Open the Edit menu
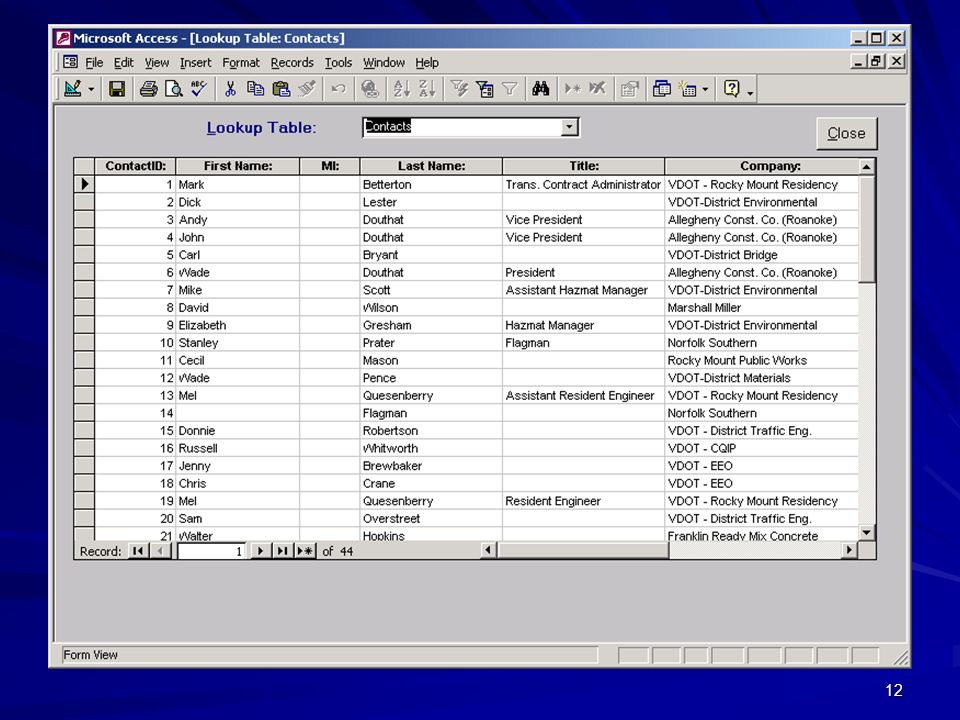Image resolution: width=960 pixels, height=720 pixels. pyautogui.click(x=123, y=62)
